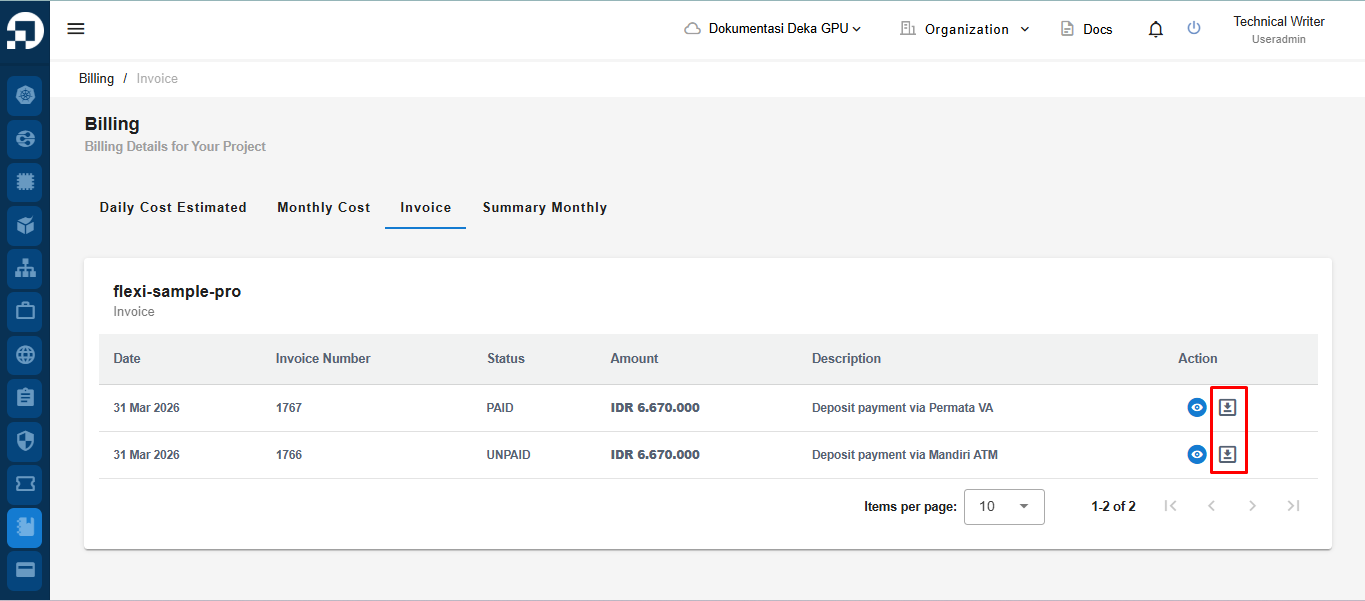
Task: Go to the first page of invoices
Action: pyautogui.click(x=1170, y=506)
